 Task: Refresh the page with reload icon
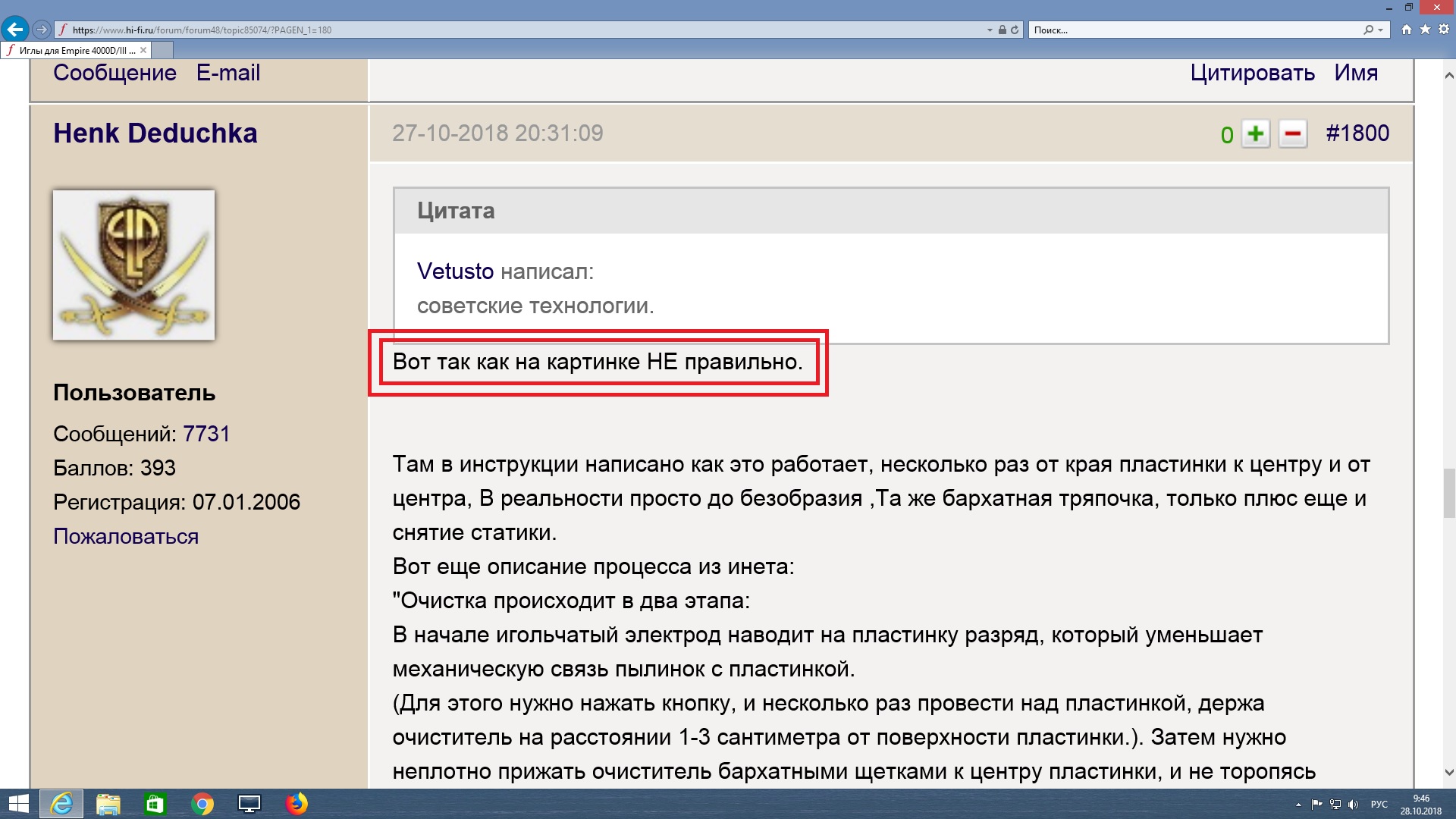[x=1015, y=30]
